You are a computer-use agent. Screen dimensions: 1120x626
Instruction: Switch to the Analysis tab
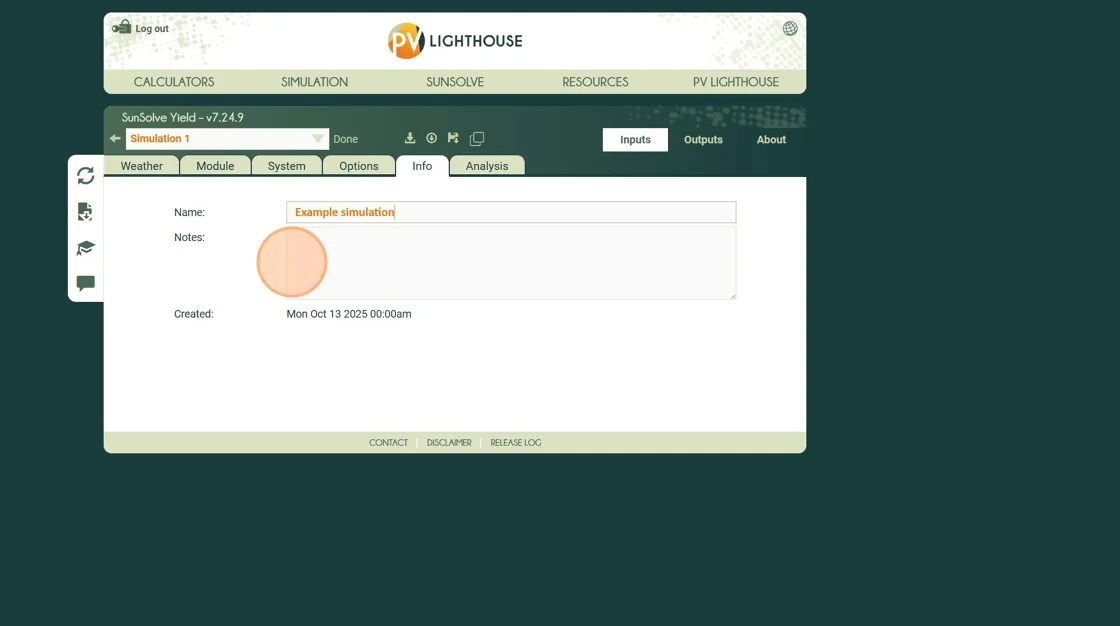tap(487, 166)
